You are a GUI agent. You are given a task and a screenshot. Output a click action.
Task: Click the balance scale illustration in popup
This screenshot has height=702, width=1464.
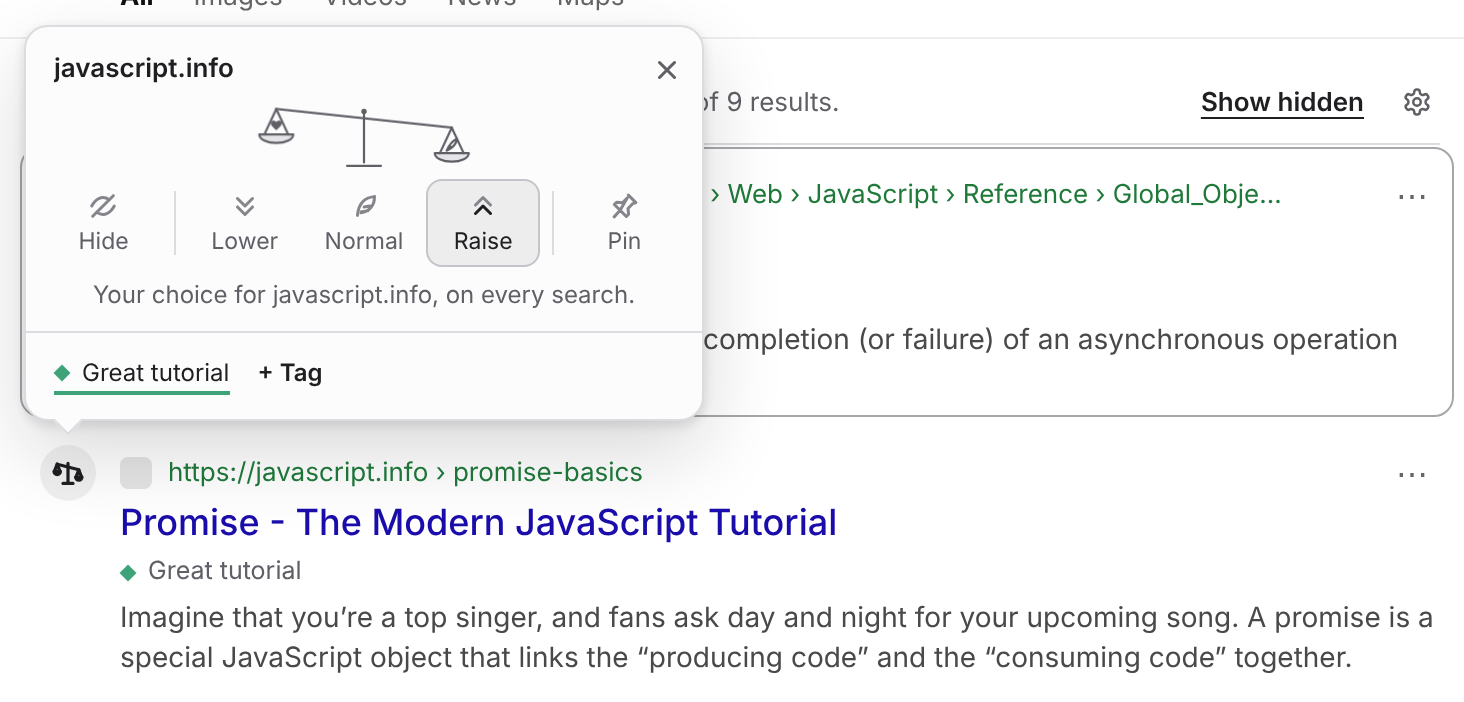(364, 136)
